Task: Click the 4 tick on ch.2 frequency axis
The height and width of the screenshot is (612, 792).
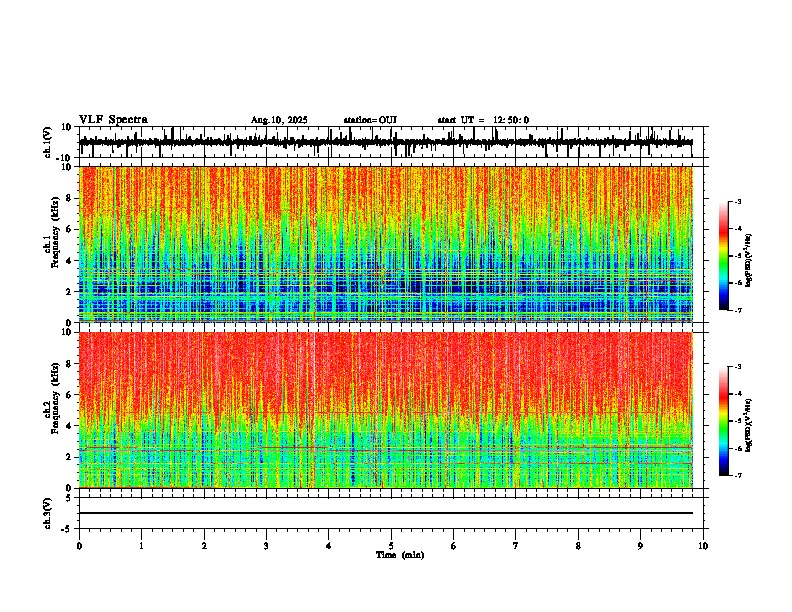Action: click(x=69, y=426)
